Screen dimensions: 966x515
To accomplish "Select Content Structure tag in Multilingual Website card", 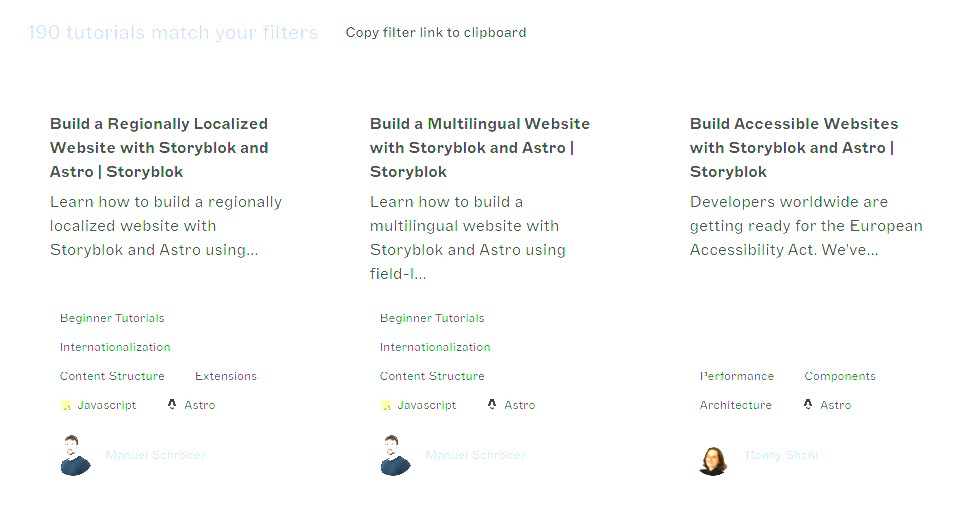I will 432,376.
